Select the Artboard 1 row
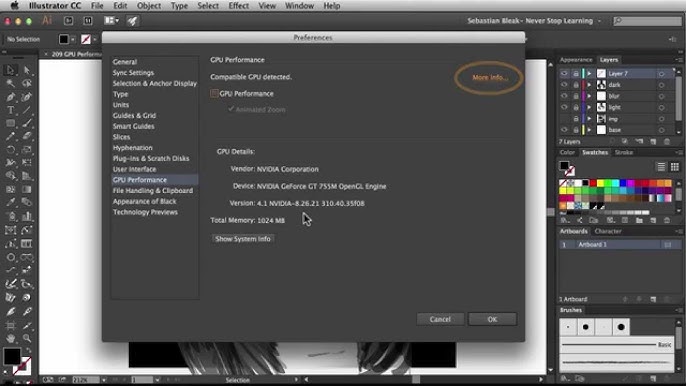 [620, 245]
